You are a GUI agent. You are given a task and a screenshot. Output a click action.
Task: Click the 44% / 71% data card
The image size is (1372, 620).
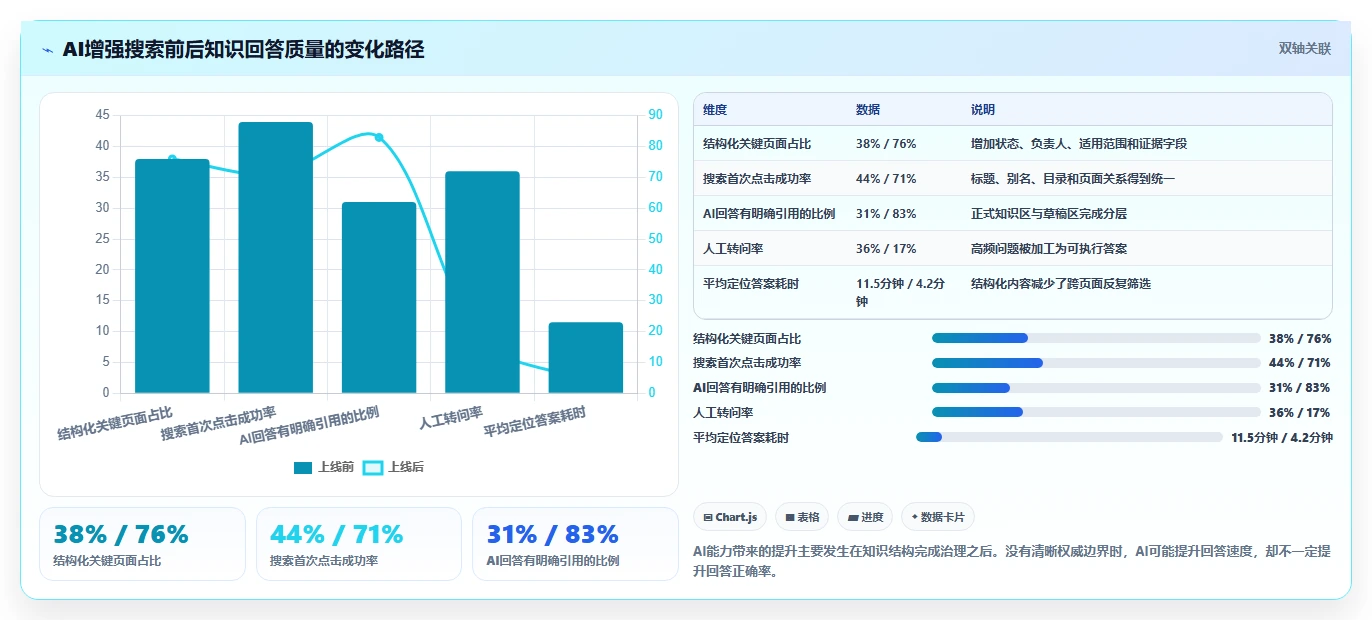tap(359, 544)
